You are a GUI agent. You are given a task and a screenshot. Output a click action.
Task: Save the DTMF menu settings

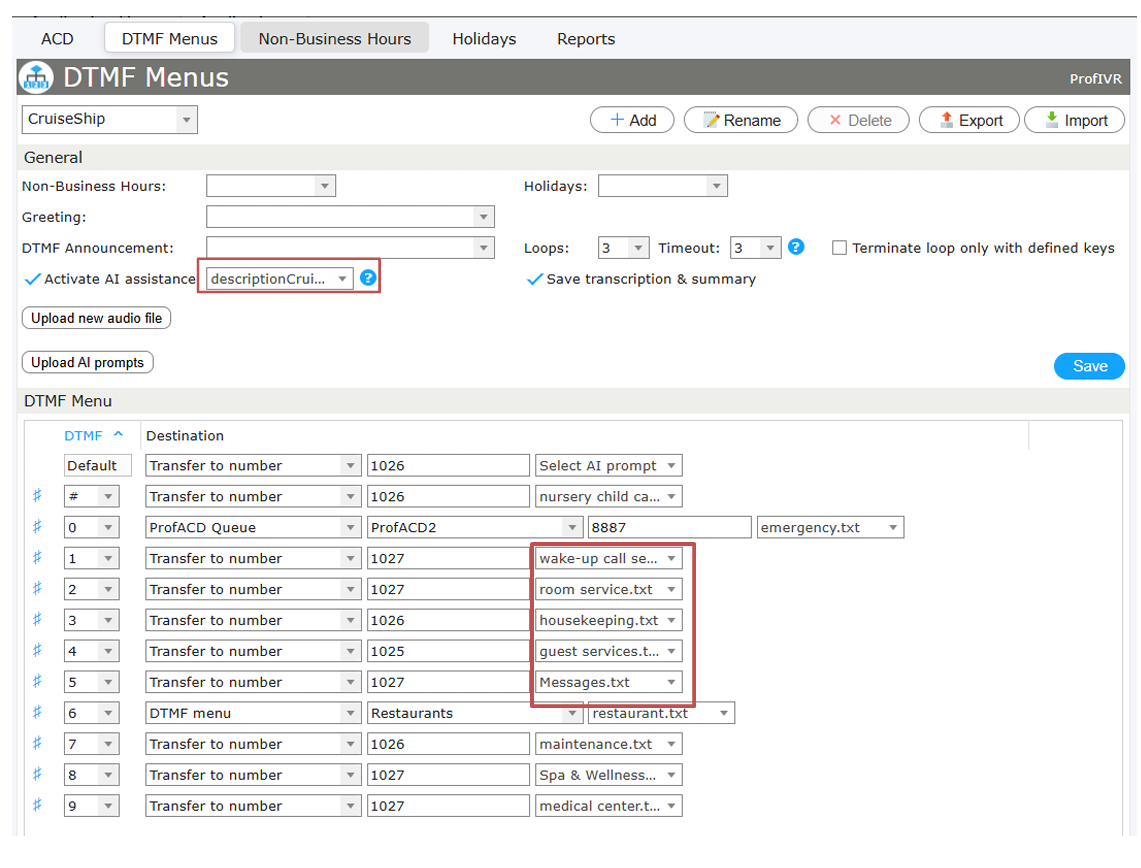pos(1089,366)
